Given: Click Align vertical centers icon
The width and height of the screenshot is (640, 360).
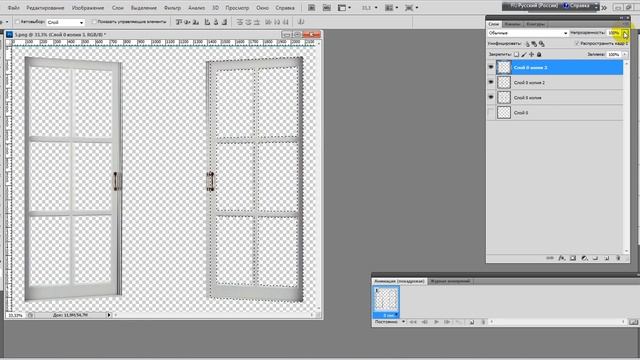Looking at the screenshot, I should tap(187, 22).
